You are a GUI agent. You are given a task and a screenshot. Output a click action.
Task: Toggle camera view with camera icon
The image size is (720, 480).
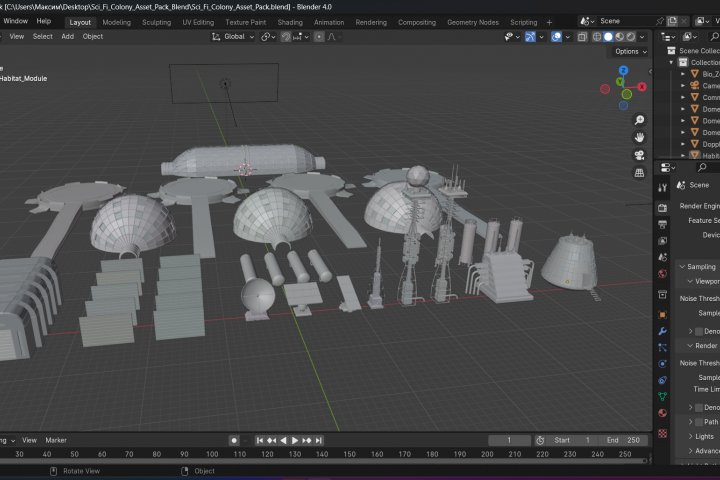click(x=639, y=155)
